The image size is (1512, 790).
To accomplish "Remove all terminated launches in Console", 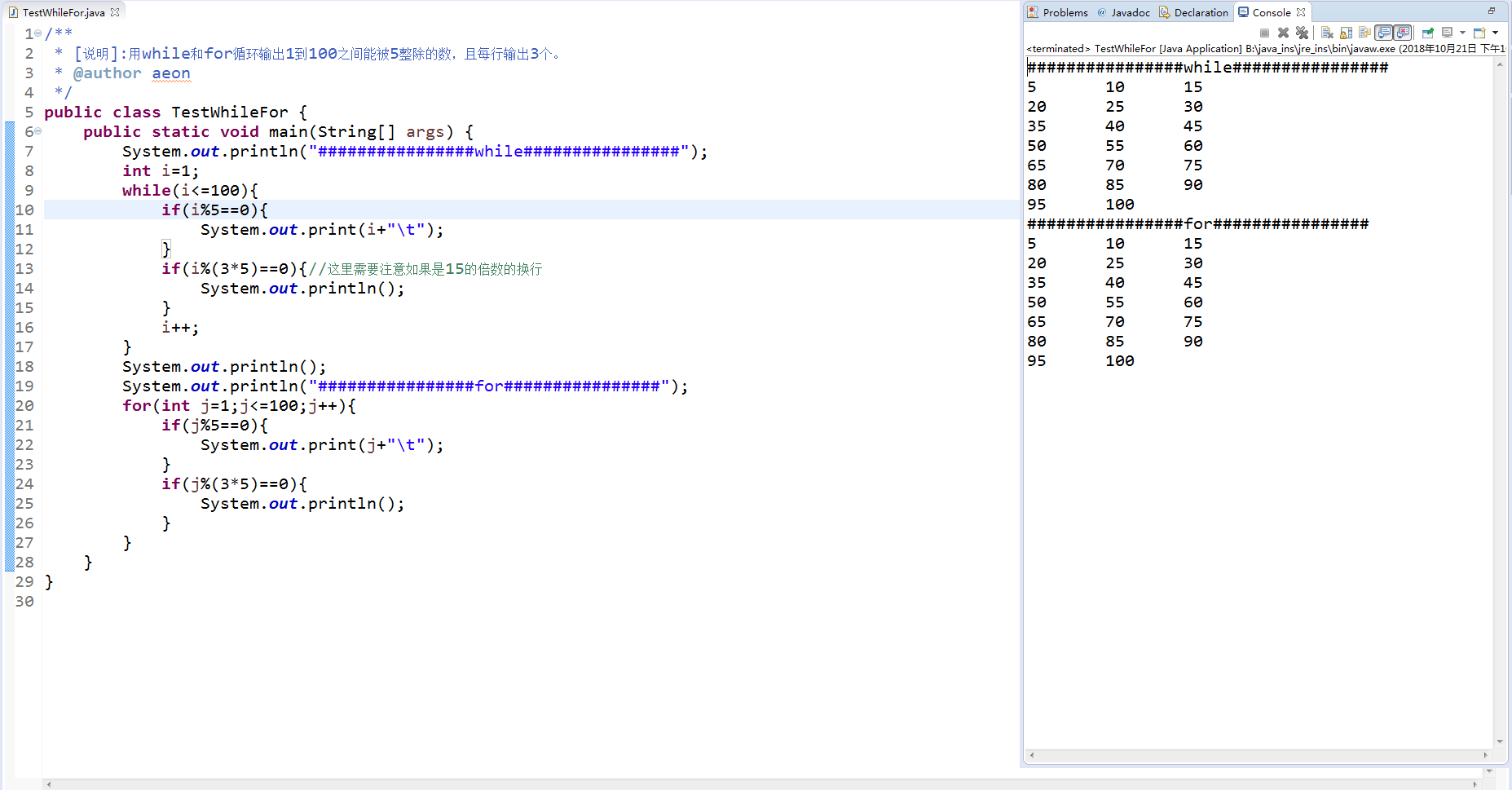I will 1302,33.
